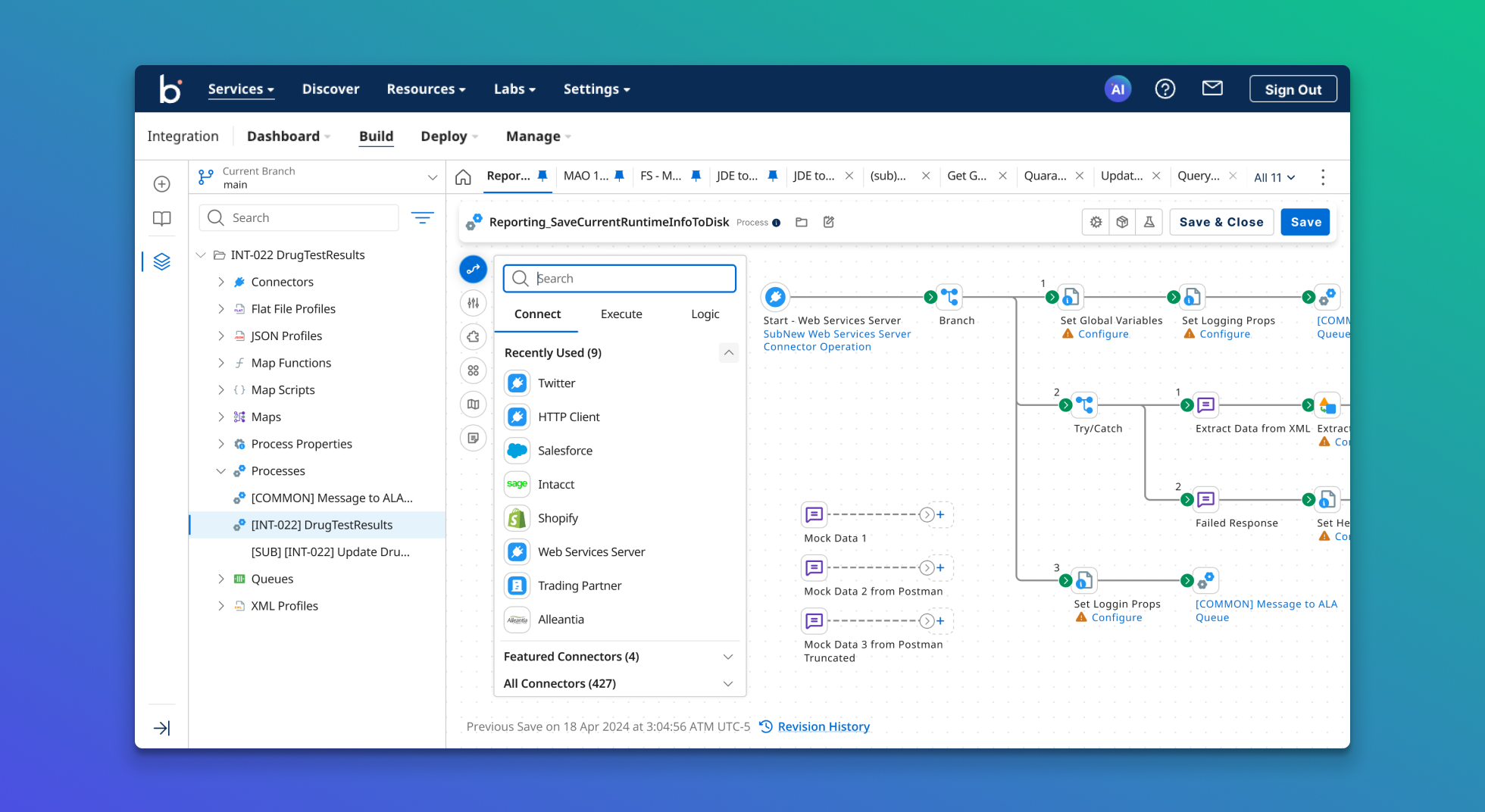Select the connectors shape palette icon
This screenshot has width=1485, height=812.
point(473,269)
